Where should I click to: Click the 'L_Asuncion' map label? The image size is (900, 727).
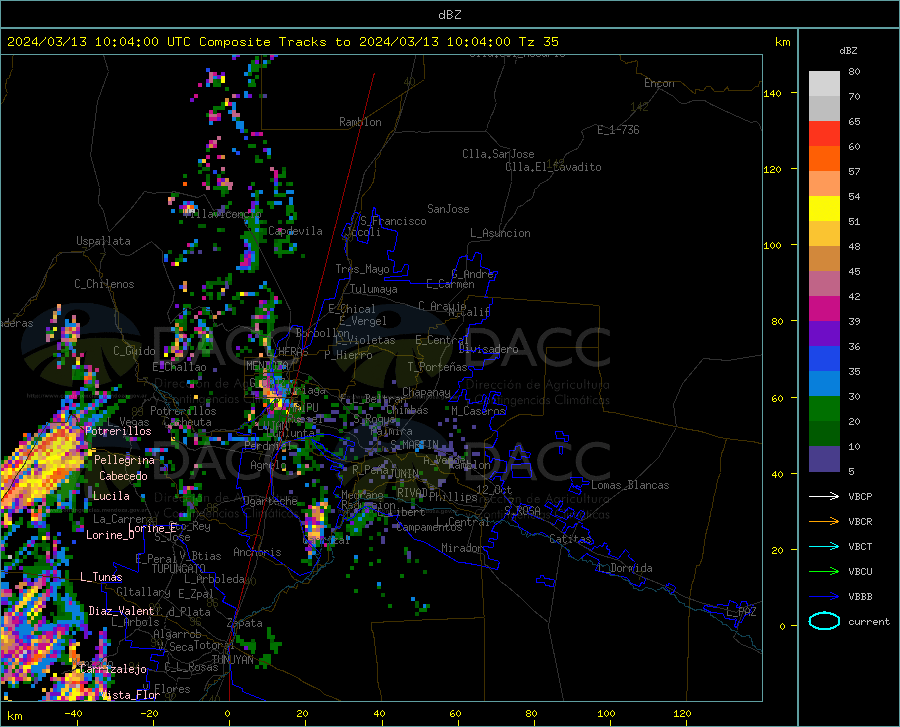pos(500,233)
